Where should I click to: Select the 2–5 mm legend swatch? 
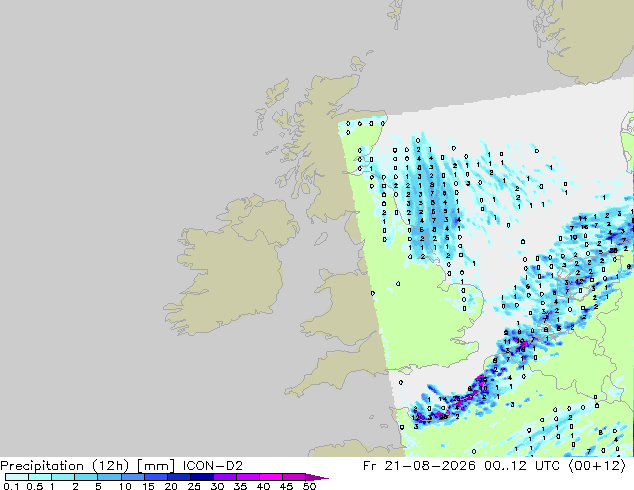(86, 477)
